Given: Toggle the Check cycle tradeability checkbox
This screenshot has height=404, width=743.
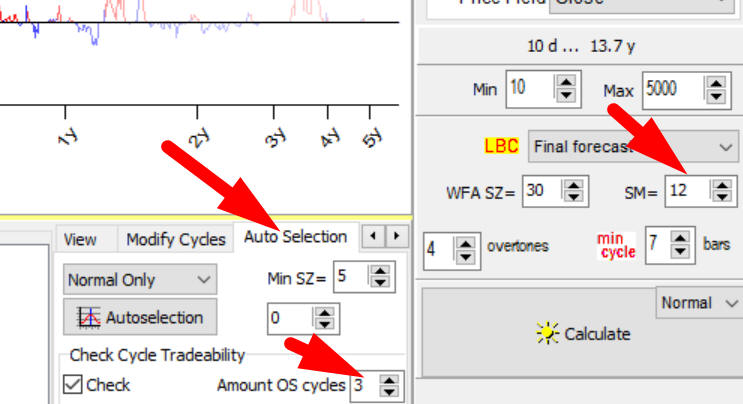Looking at the screenshot, I should pyautogui.click(x=73, y=384).
